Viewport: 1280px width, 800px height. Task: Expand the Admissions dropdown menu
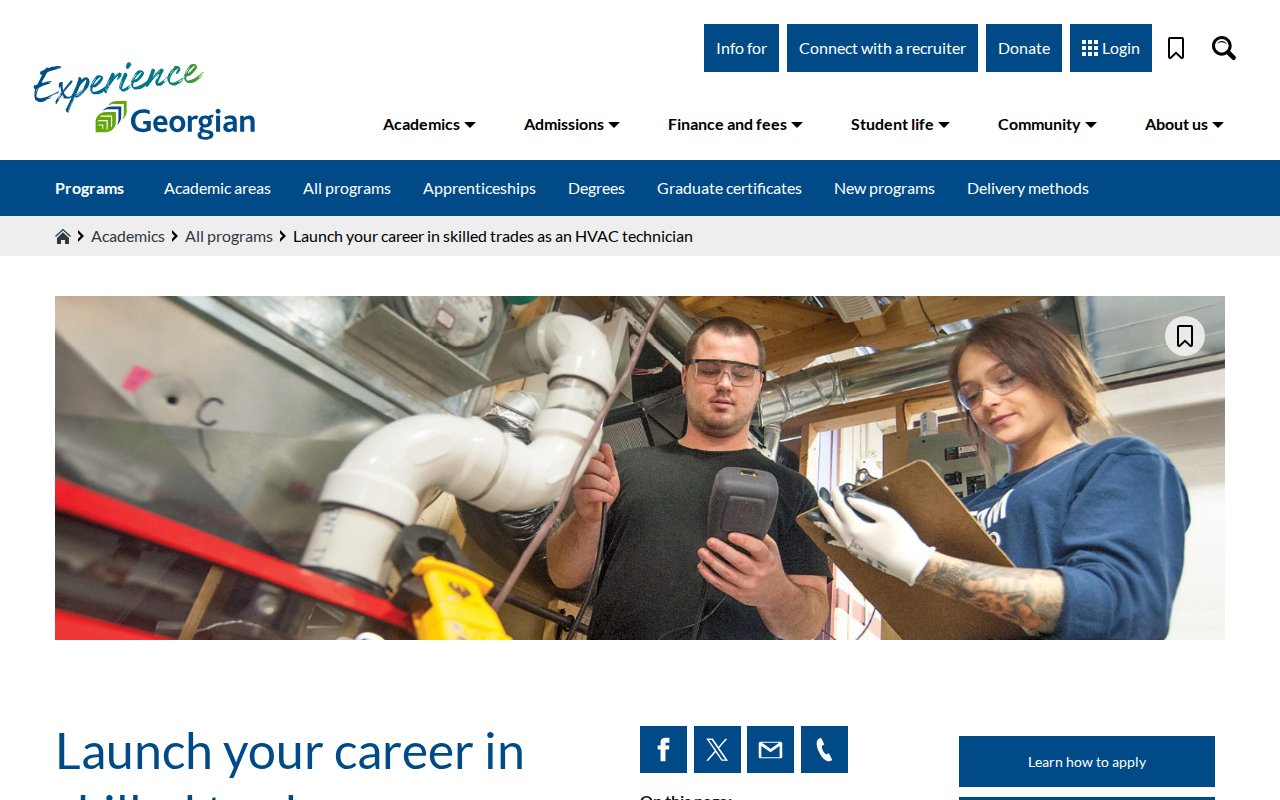pos(571,124)
